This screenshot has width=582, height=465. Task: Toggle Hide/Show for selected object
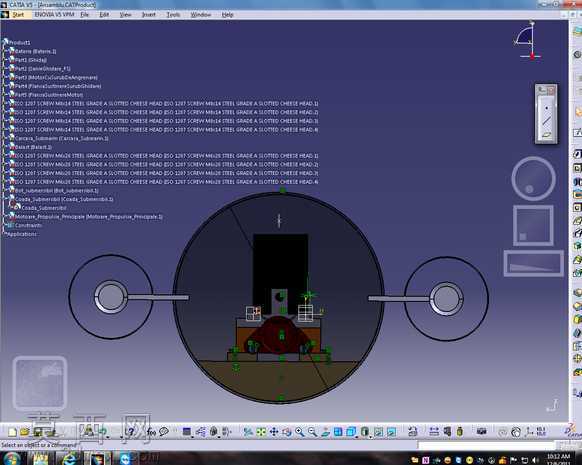click(x=378, y=432)
